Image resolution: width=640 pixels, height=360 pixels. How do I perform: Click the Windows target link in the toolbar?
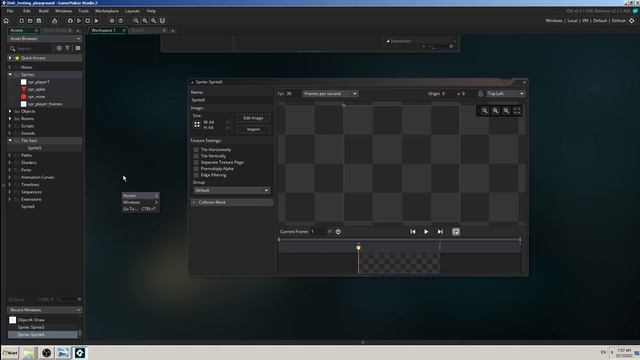554,21
